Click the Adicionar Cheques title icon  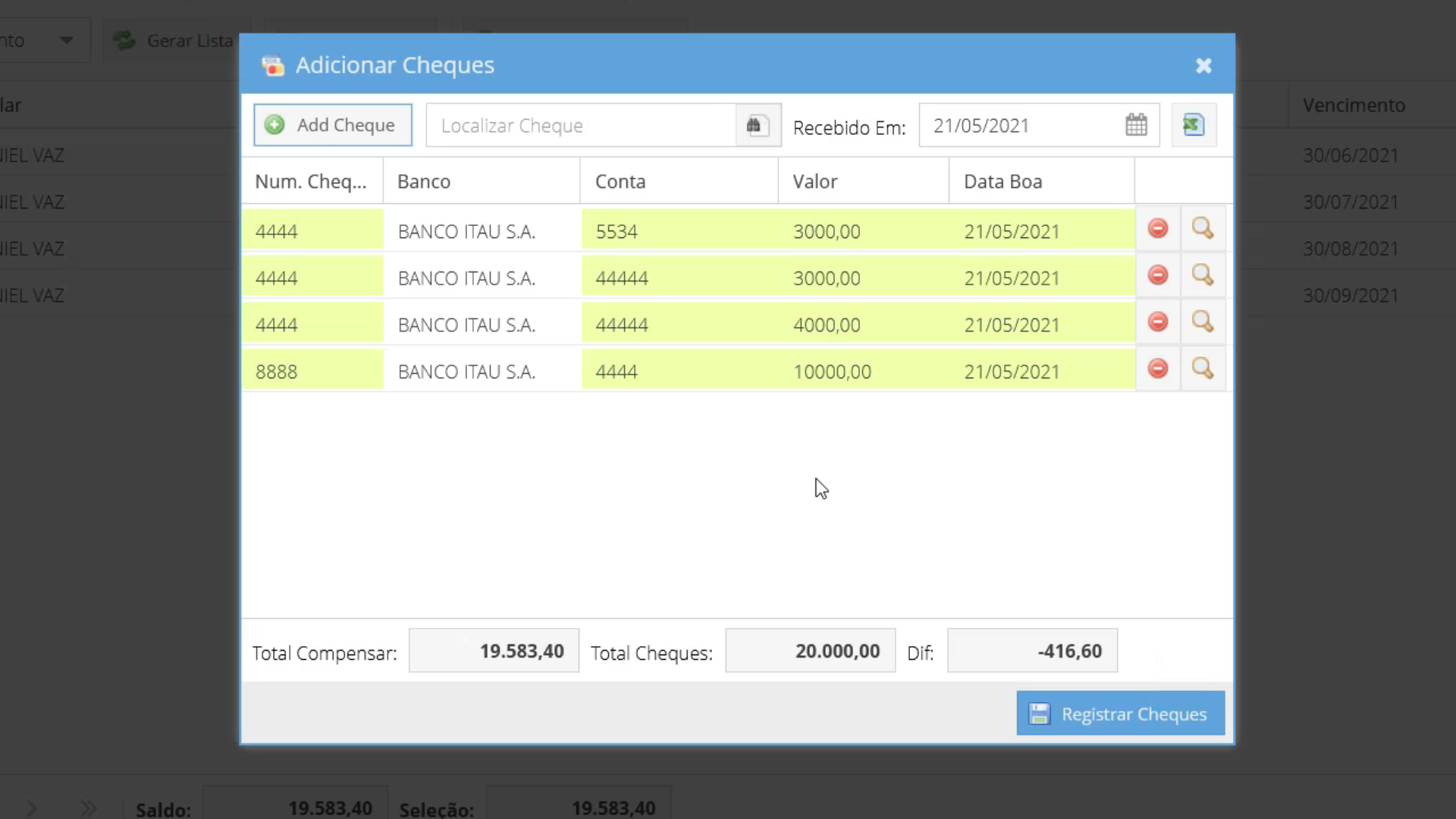pyautogui.click(x=273, y=66)
